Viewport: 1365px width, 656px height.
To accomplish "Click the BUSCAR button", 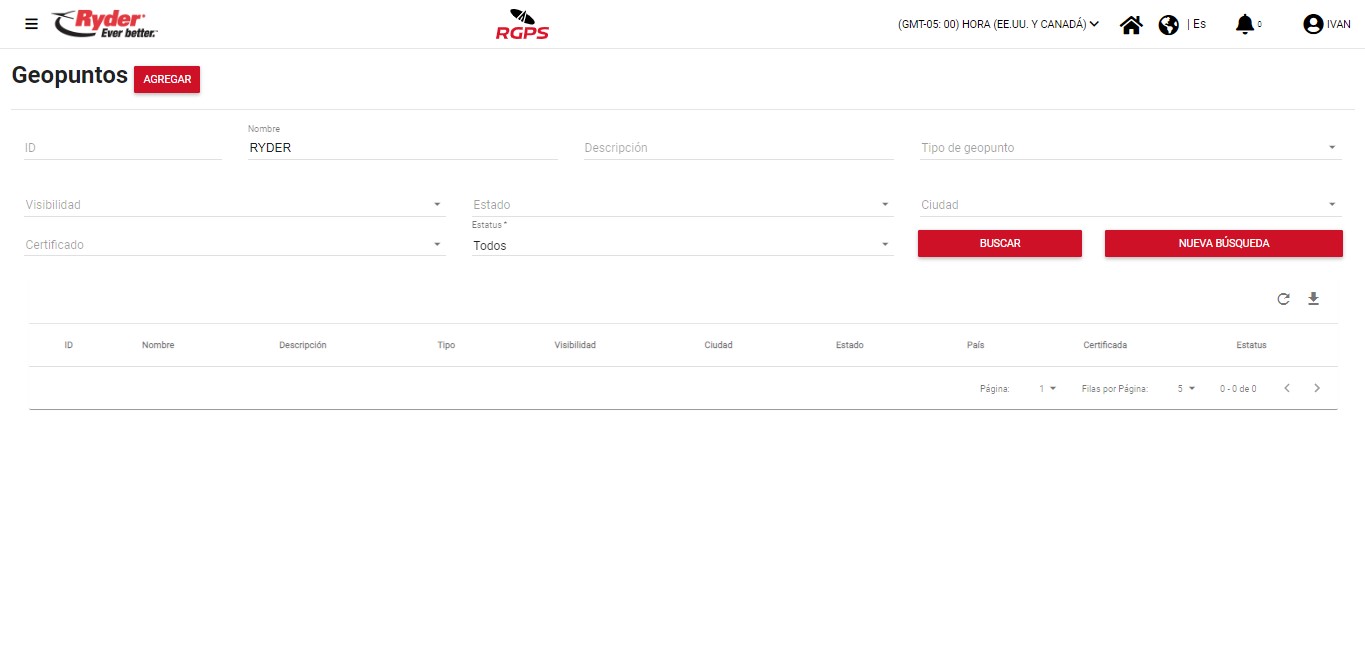I will tap(999, 243).
